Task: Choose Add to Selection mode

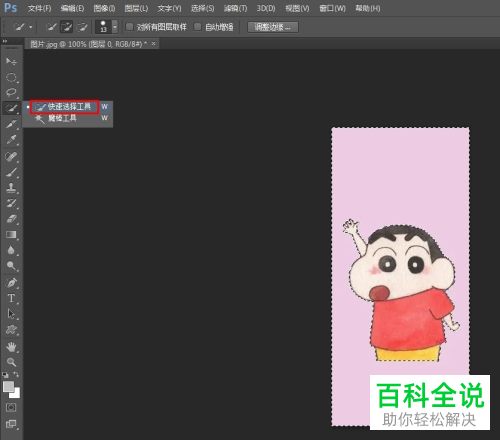Action: (x=67, y=27)
